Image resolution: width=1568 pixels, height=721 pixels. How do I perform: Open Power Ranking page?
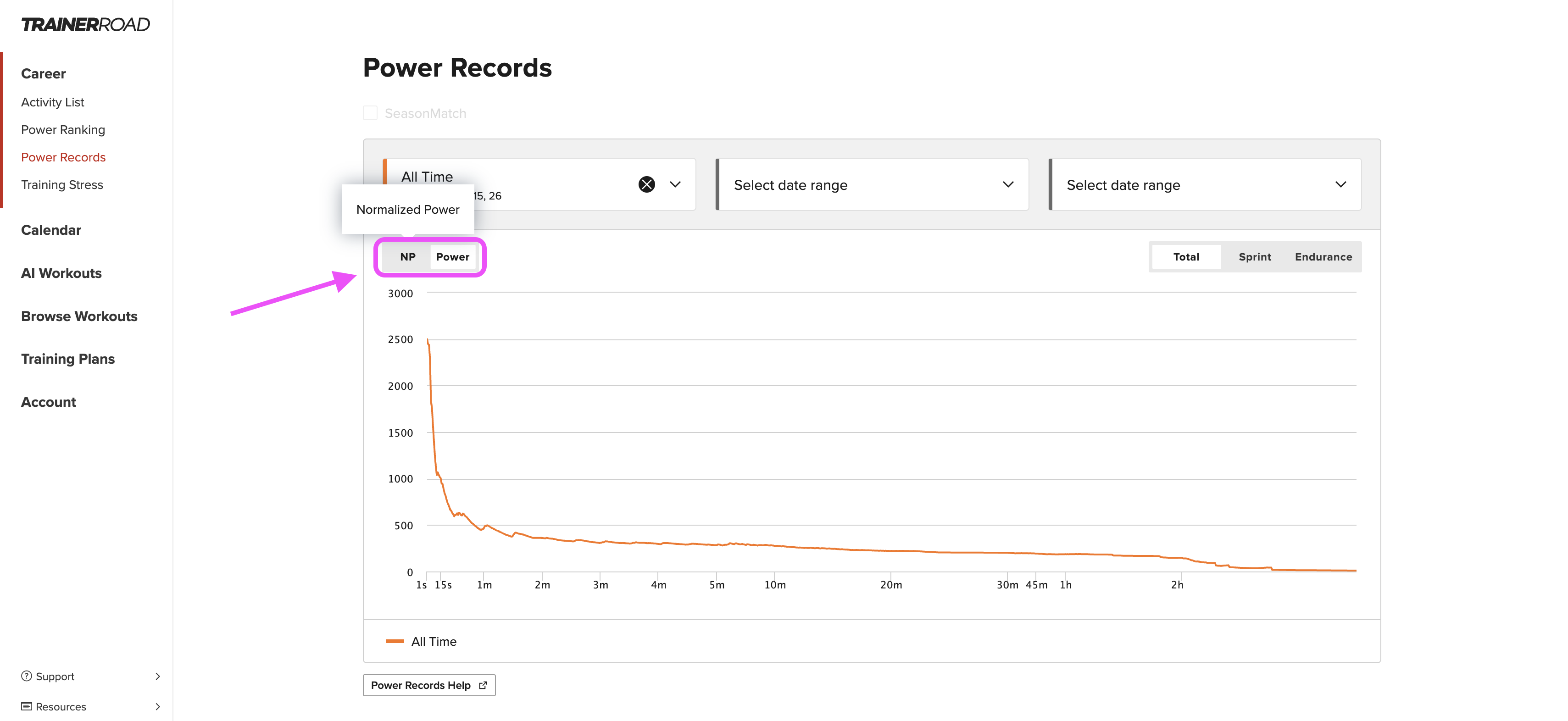[x=63, y=130]
